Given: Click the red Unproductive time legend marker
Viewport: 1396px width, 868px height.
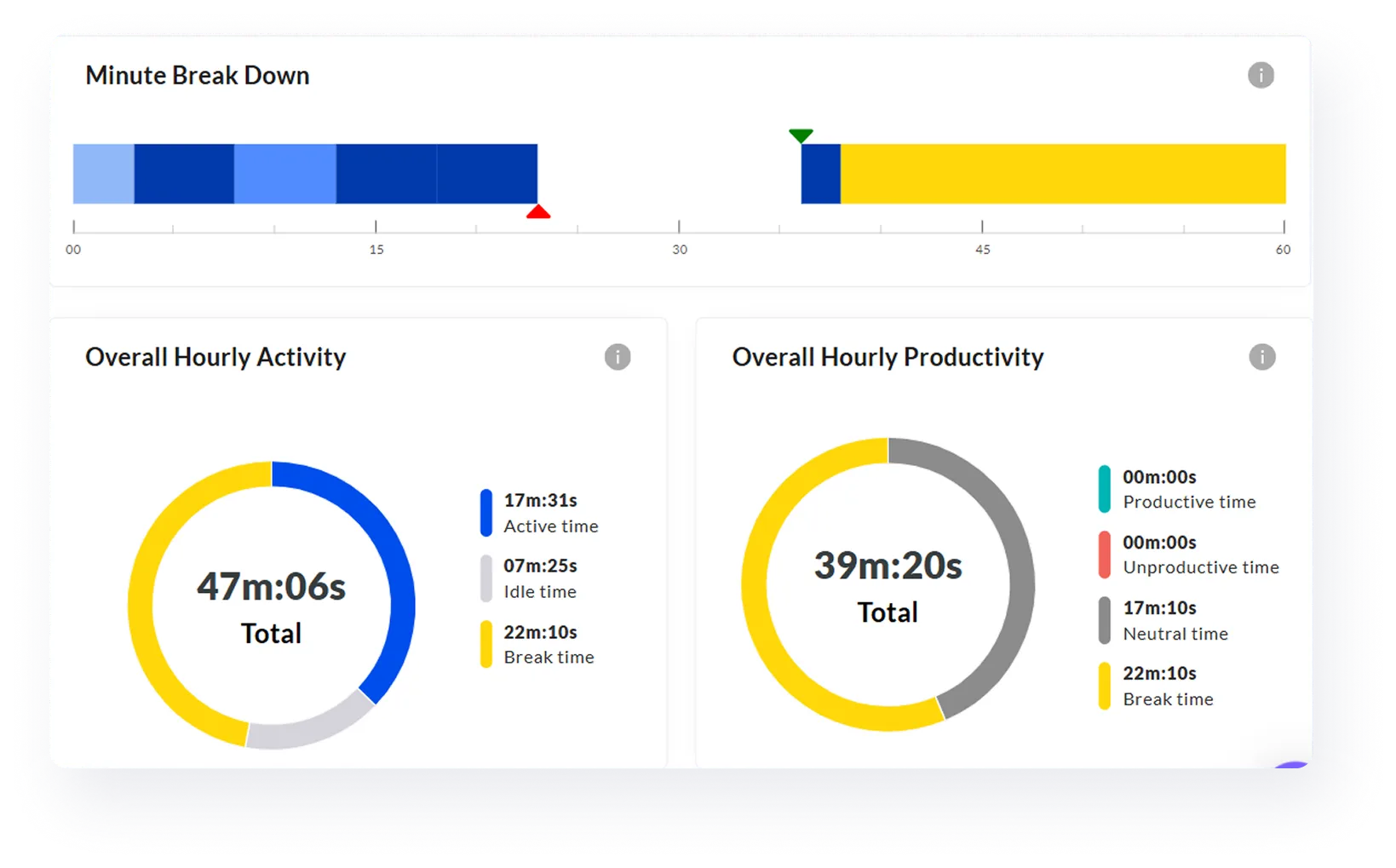Looking at the screenshot, I should (x=1105, y=554).
